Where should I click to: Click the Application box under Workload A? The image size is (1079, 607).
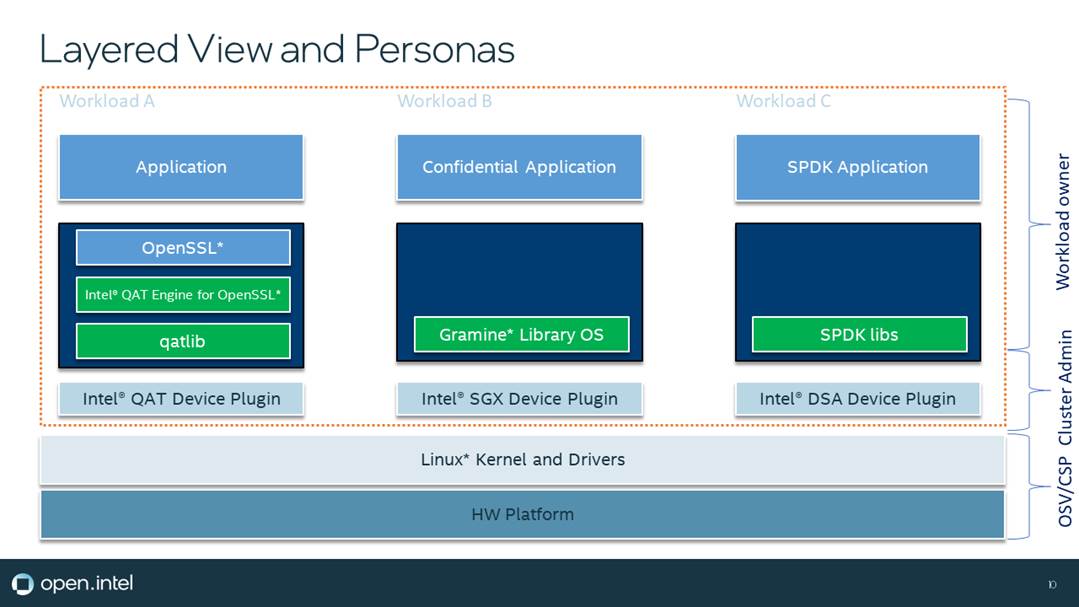tap(181, 167)
